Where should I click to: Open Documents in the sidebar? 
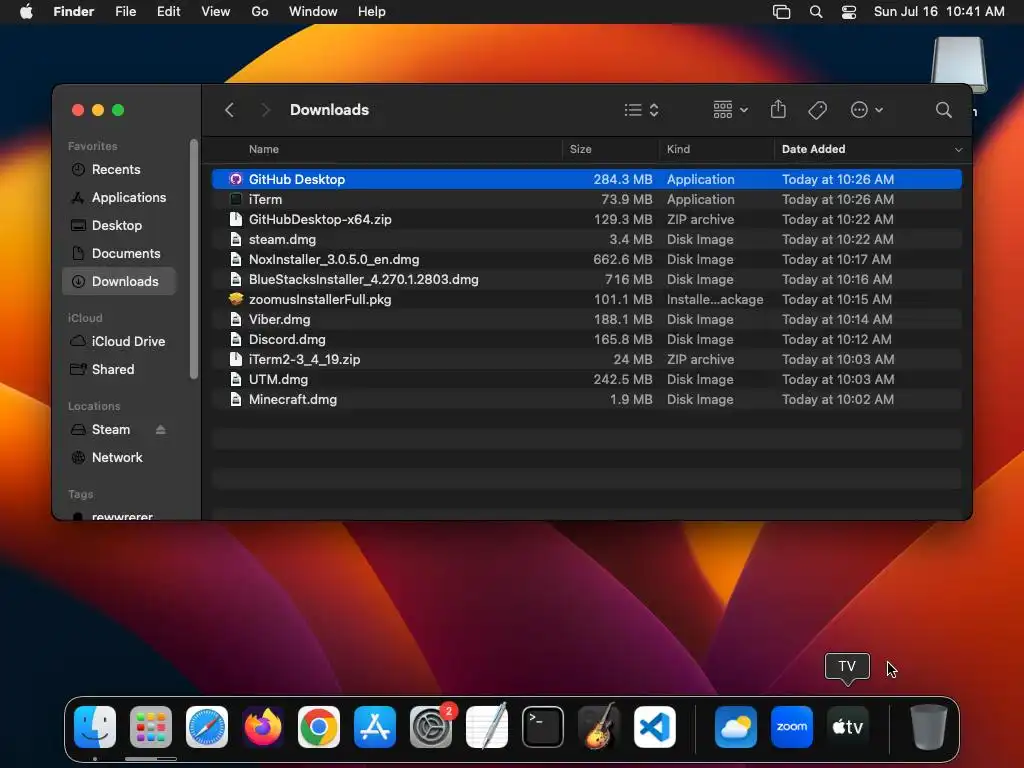(120, 253)
